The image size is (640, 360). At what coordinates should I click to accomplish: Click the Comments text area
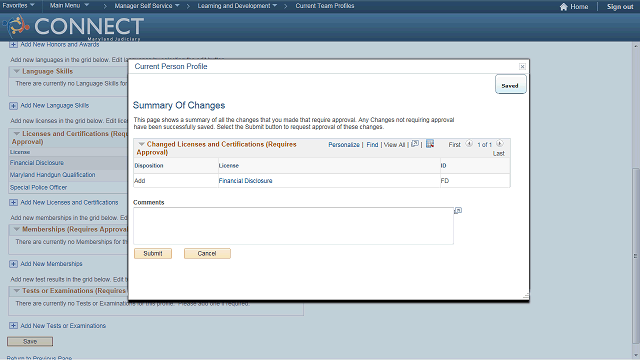click(x=293, y=226)
